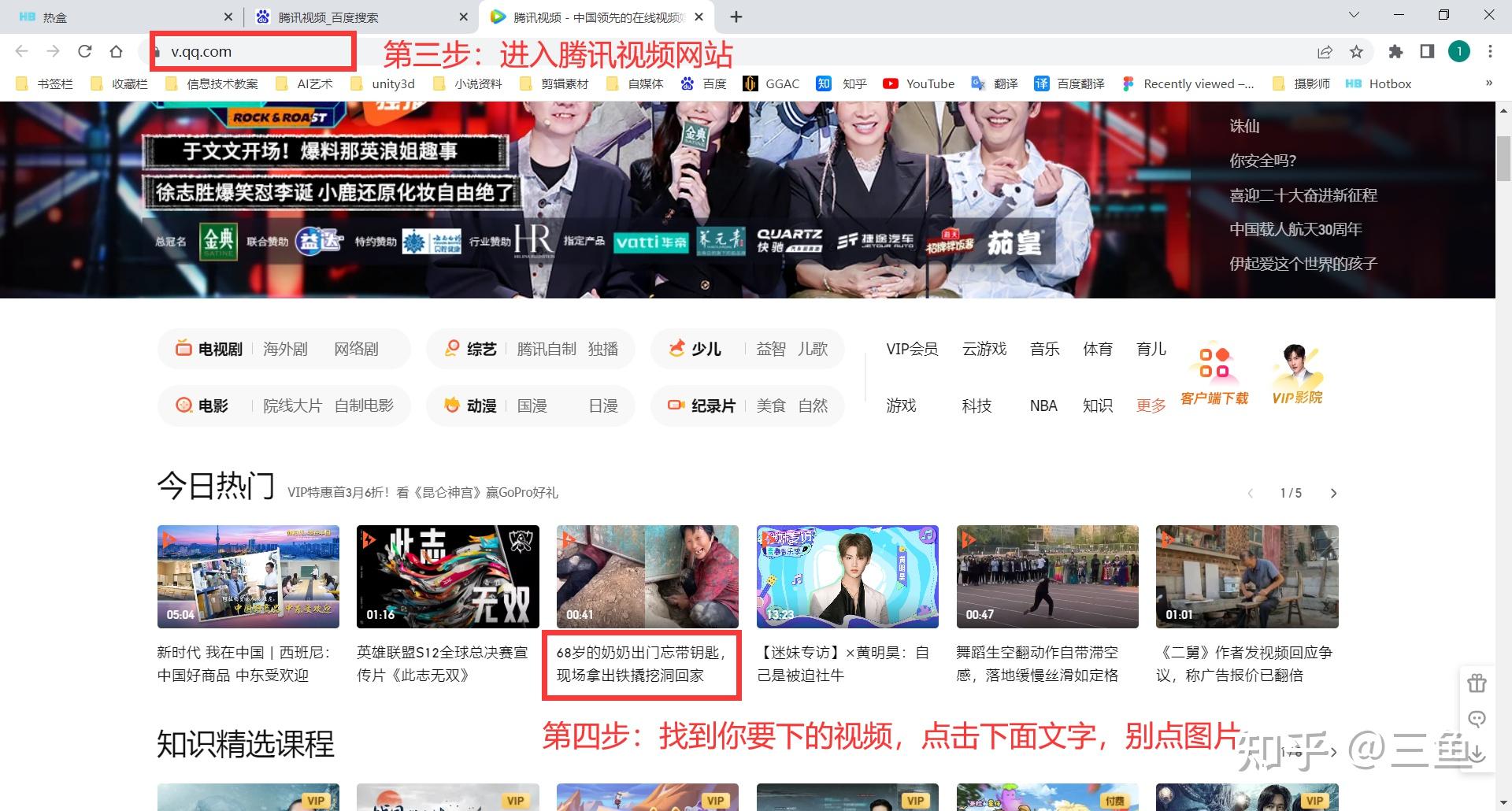
Task: Open the feedback chat icon on sidebar
Action: click(x=1477, y=718)
